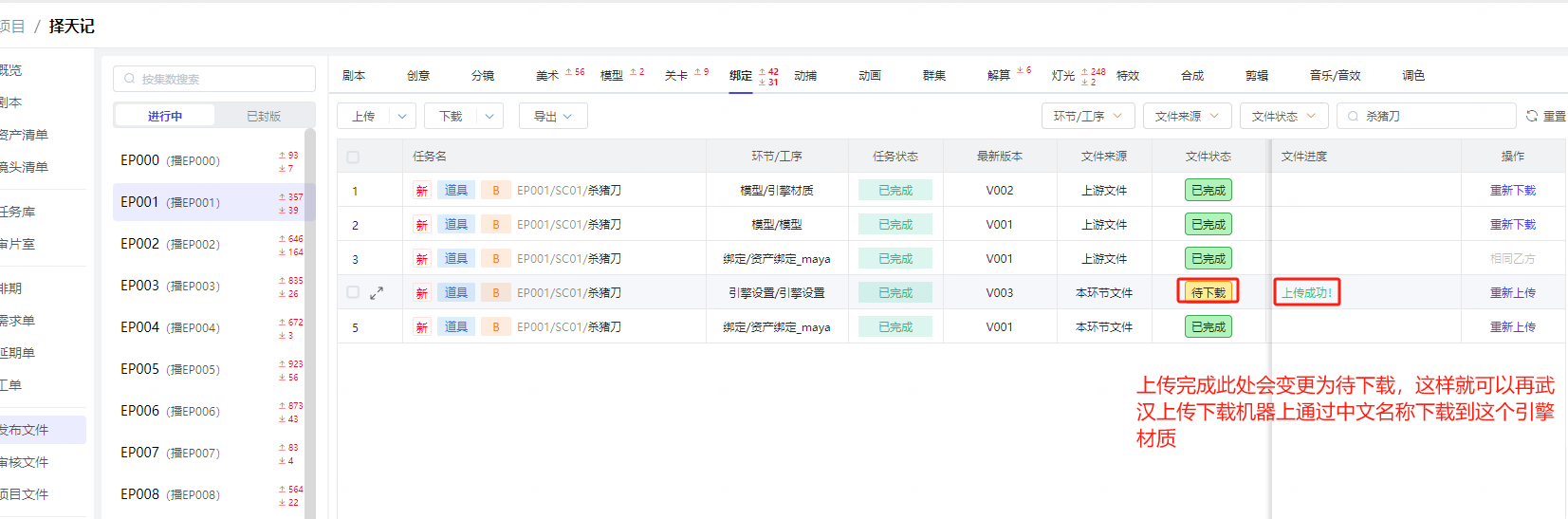This screenshot has height=519, width=1568.
Task: Click the red 新 badge in row 1
Action: (421, 191)
